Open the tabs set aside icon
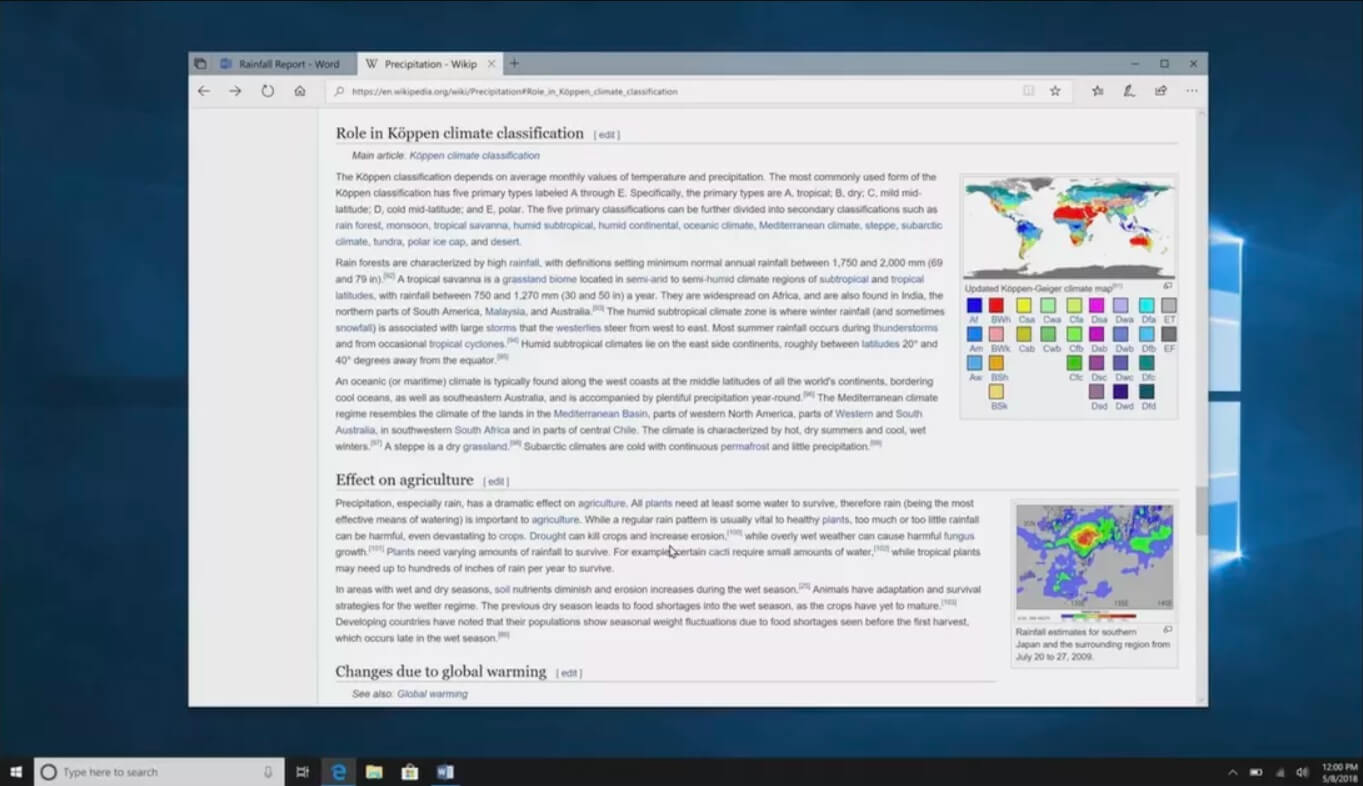 click(x=200, y=64)
